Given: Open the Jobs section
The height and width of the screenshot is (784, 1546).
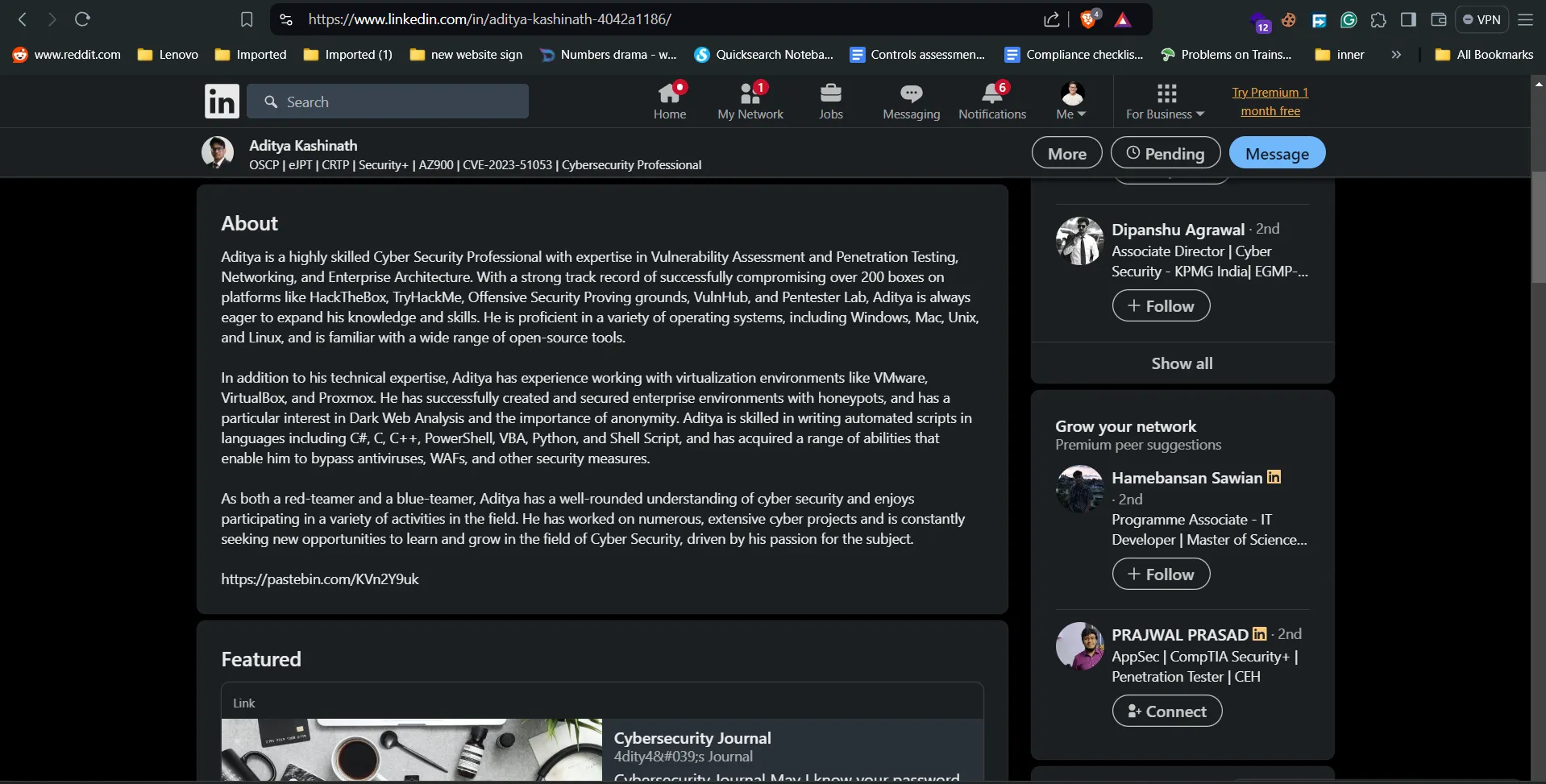Looking at the screenshot, I should [830, 102].
